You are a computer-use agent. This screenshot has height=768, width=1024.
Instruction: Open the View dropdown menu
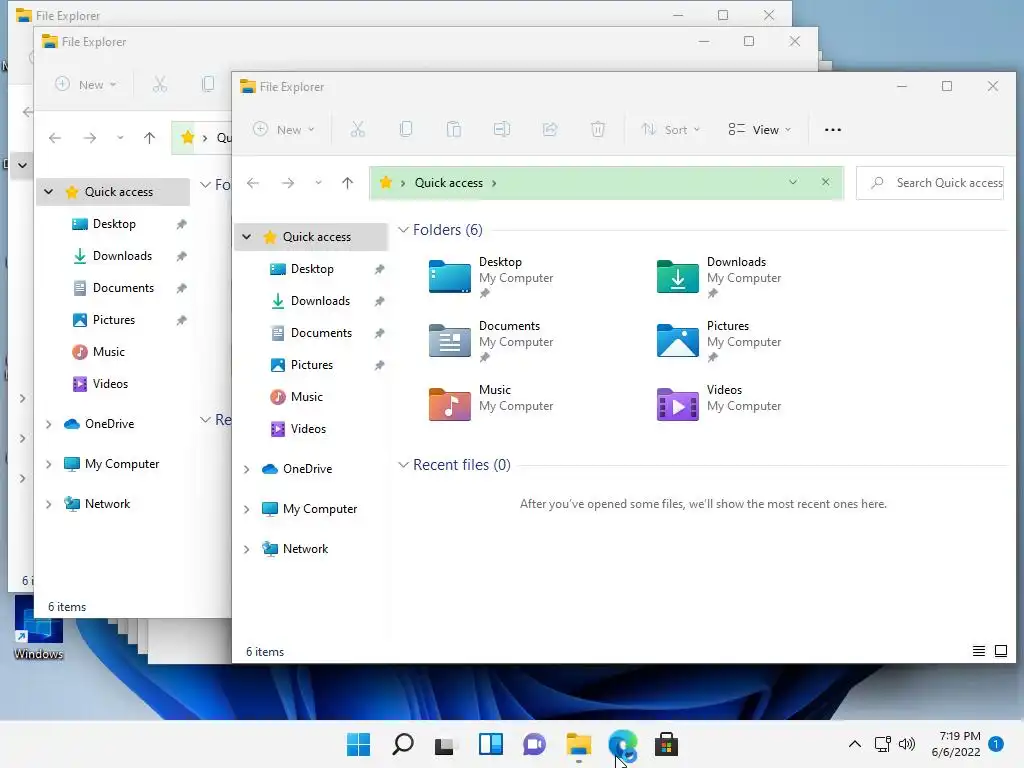(760, 129)
